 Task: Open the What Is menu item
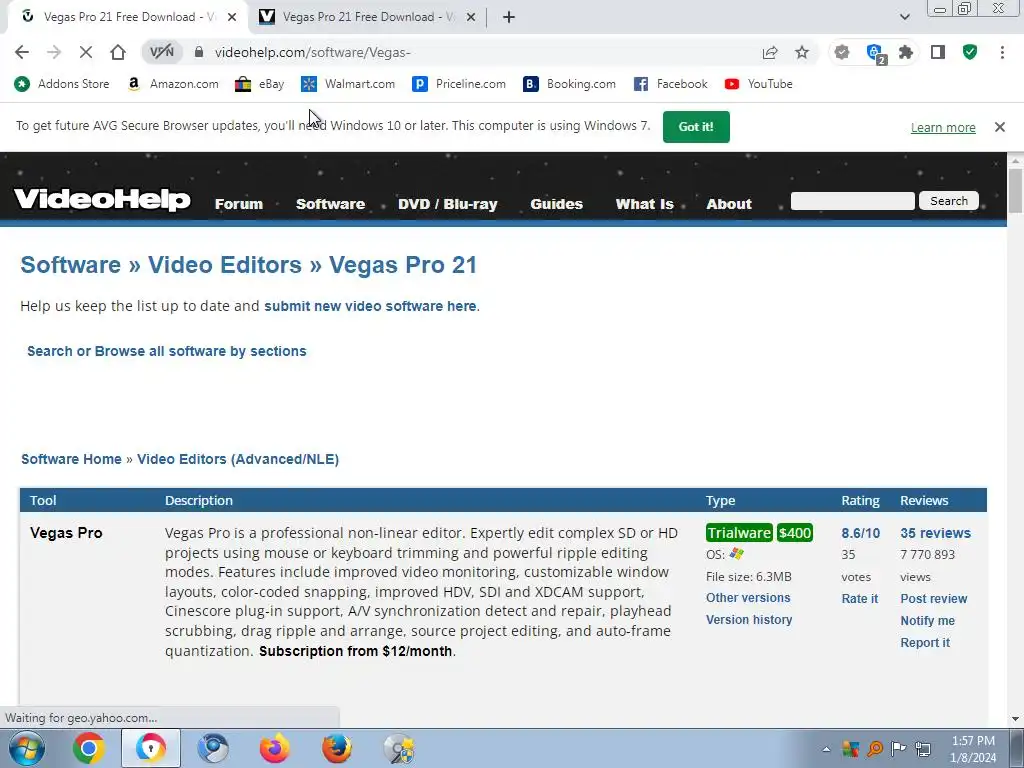click(645, 204)
